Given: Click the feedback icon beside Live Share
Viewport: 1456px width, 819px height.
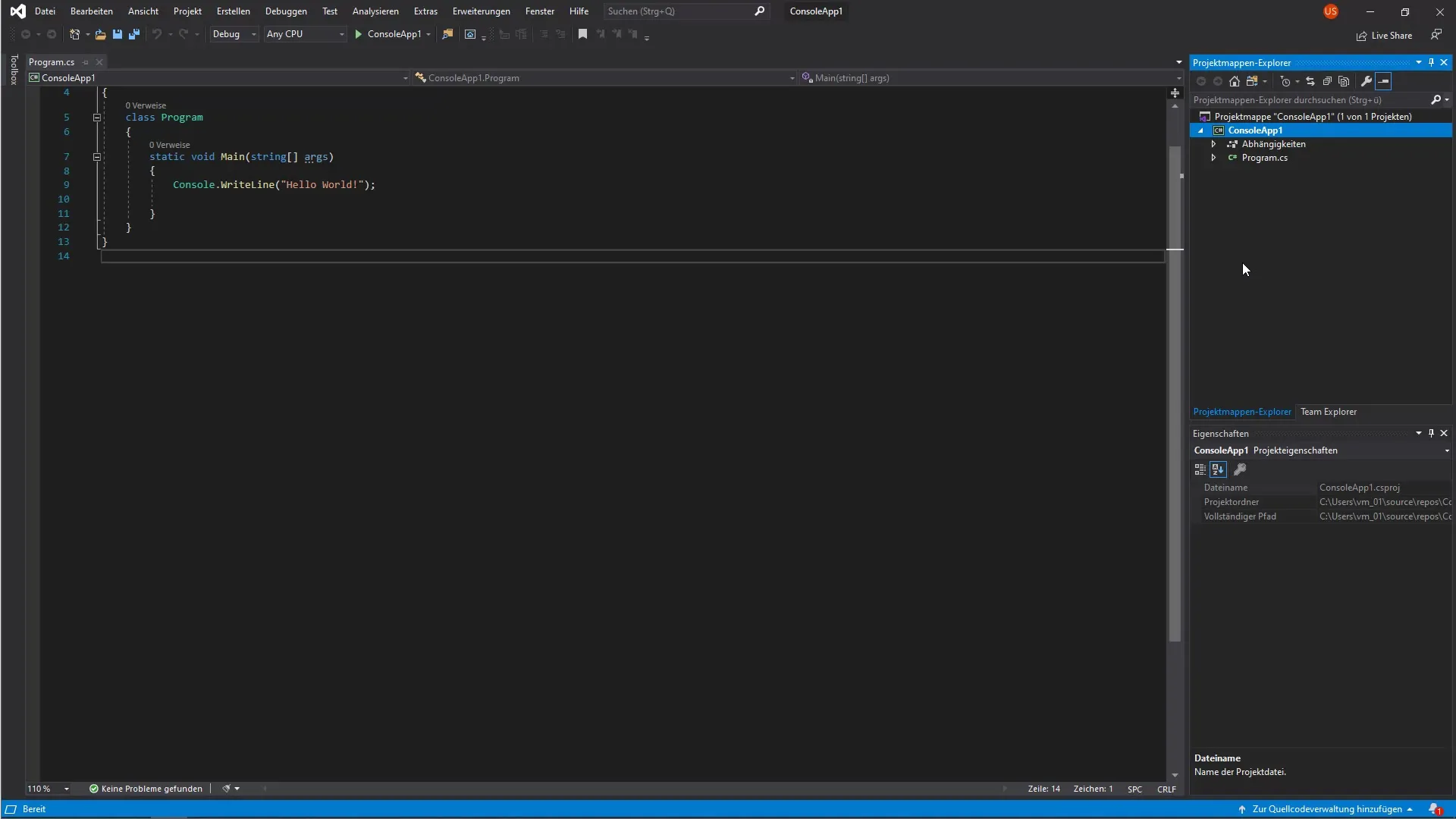Looking at the screenshot, I should coord(1436,35).
